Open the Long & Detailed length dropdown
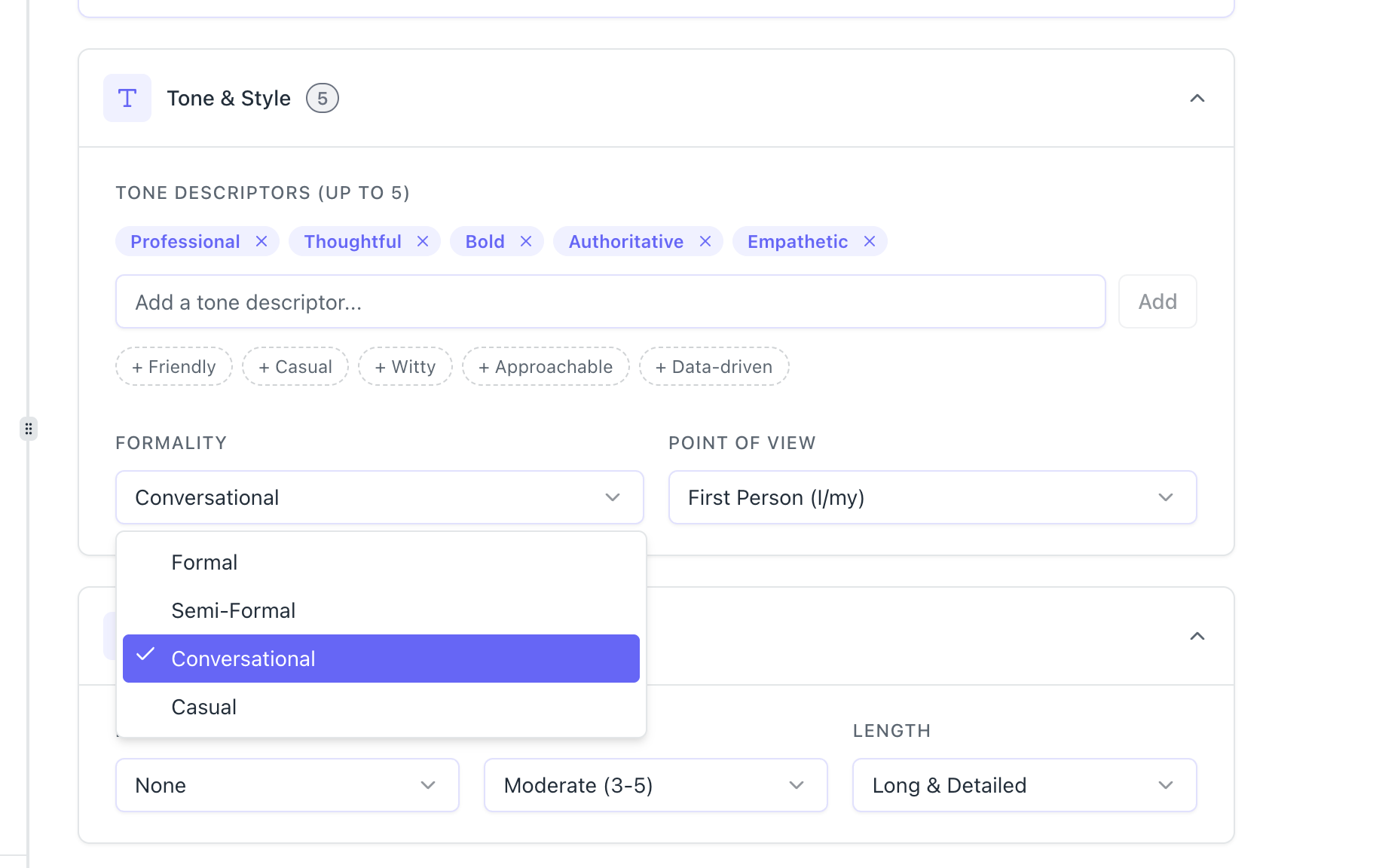This screenshot has width=1373, height=868. click(x=1024, y=785)
